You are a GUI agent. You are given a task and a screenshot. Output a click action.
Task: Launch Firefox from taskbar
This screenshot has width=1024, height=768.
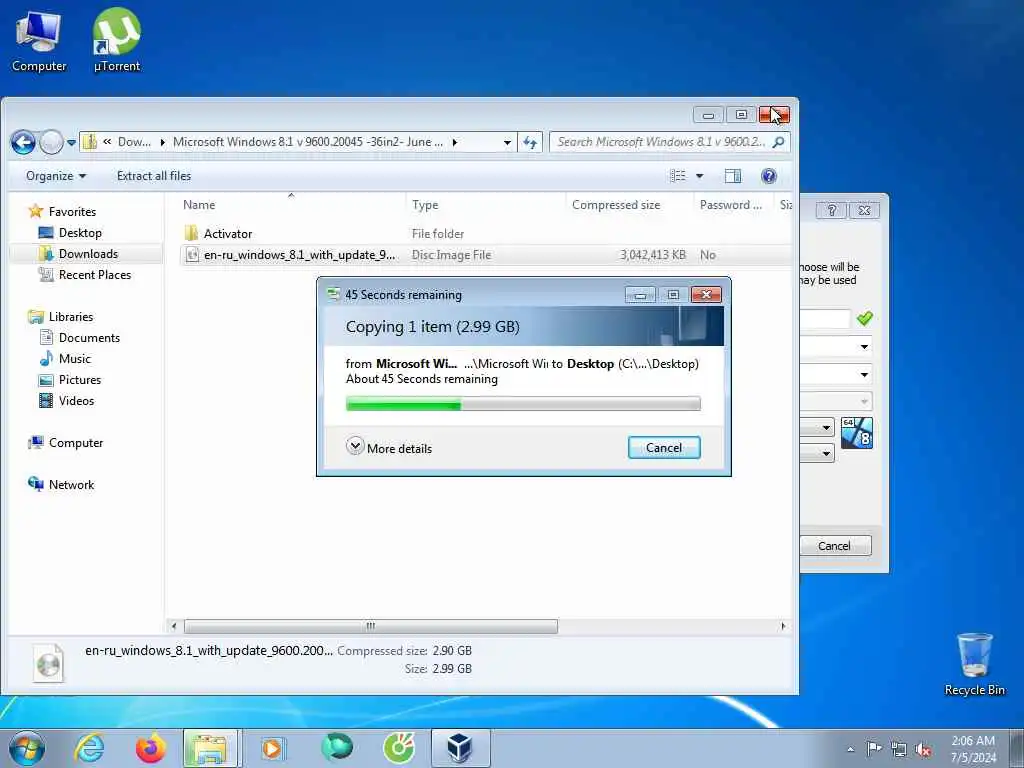[x=150, y=748]
